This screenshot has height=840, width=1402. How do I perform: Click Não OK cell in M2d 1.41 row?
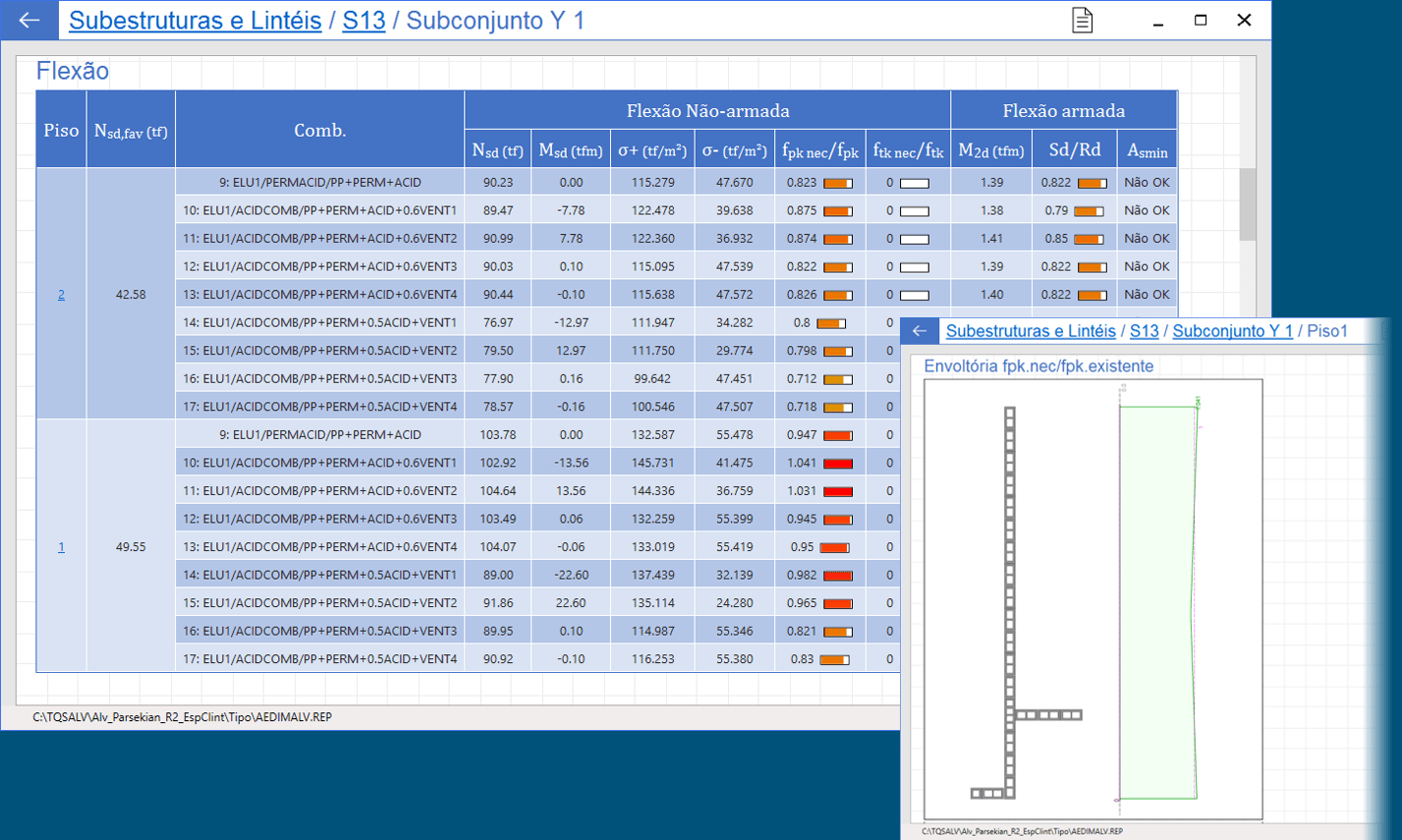(1147, 238)
